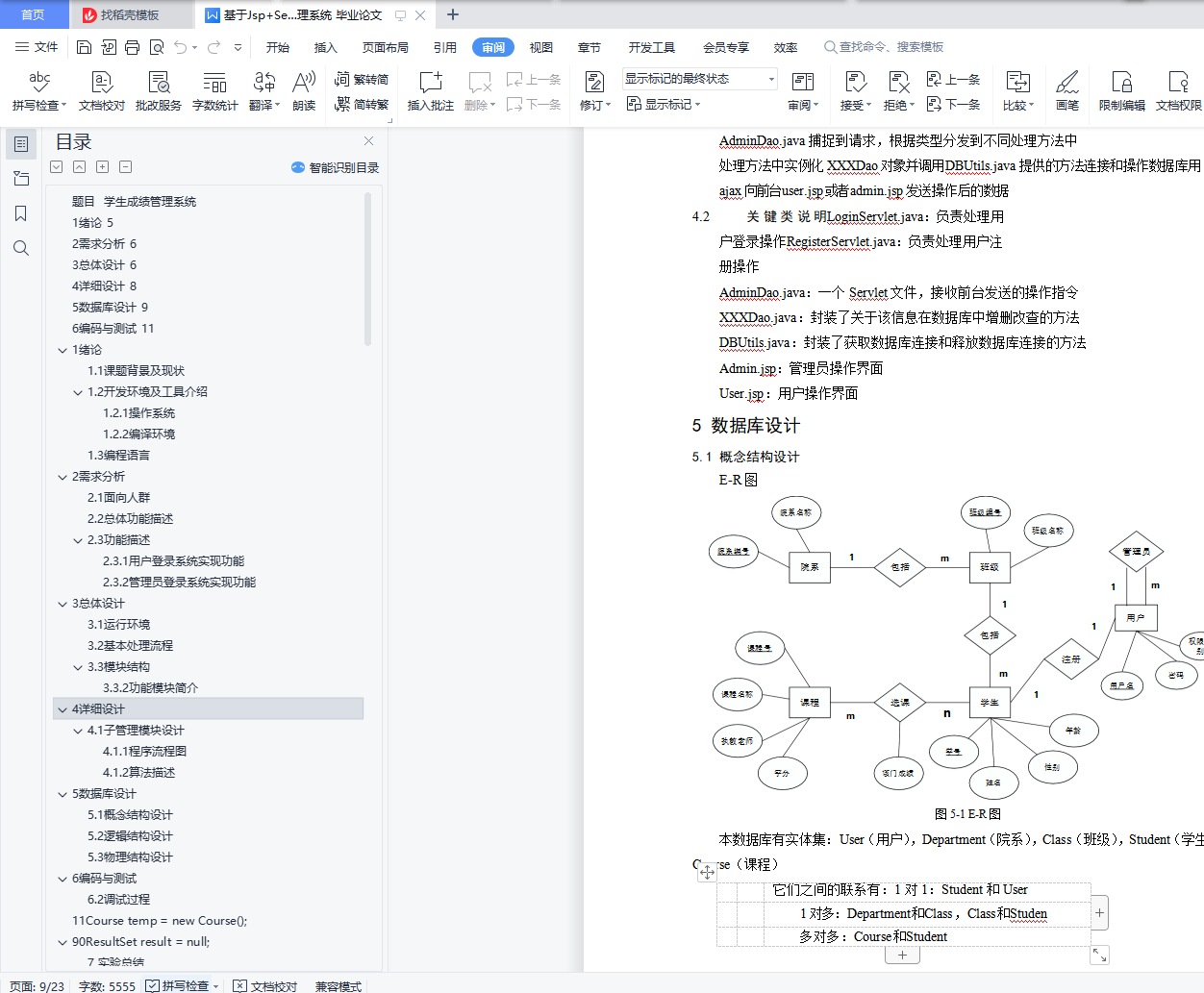Open 字数统计 word count tool
The width and height of the screenshot is (1204, 993).
pos(215,91)
